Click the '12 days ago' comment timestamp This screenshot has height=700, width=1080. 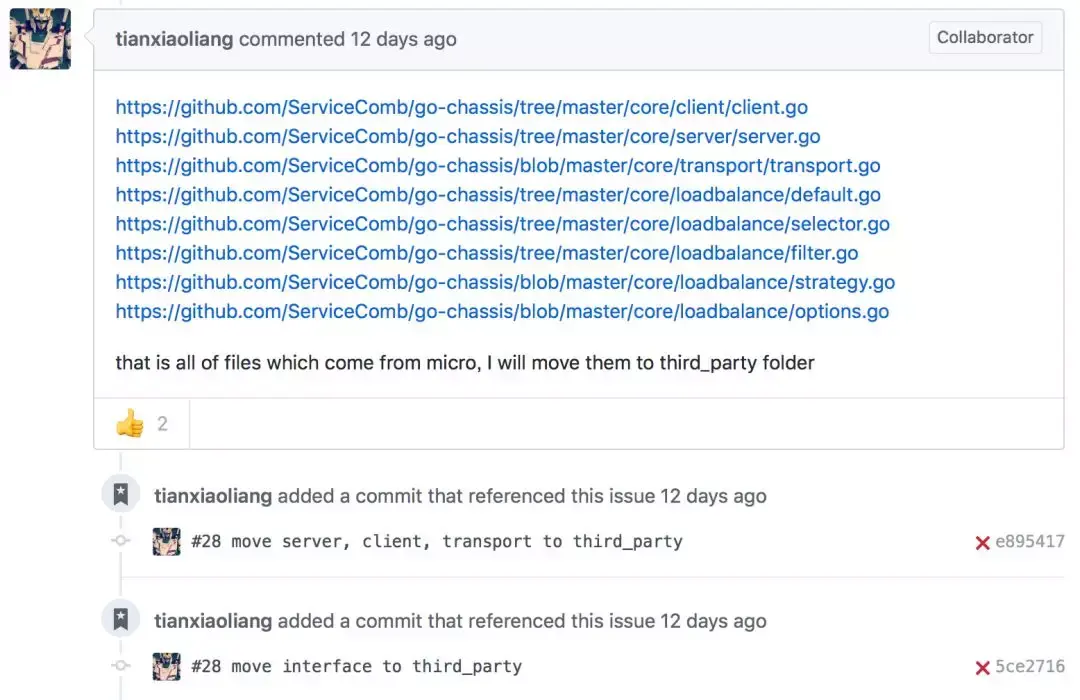tap(403, 40)
